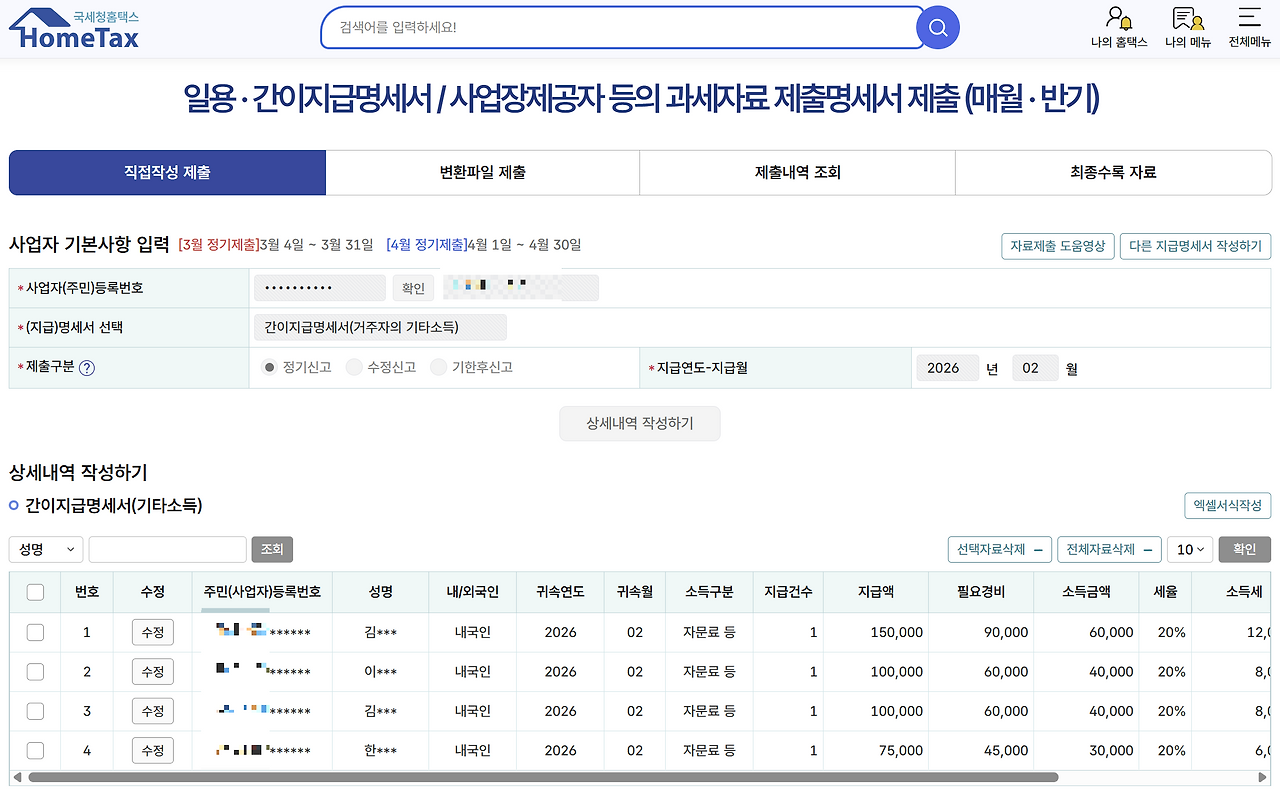Click 상세내역 작성하기 button
The width and height of the screenshot is (1280, 792).
pos(640,424)
